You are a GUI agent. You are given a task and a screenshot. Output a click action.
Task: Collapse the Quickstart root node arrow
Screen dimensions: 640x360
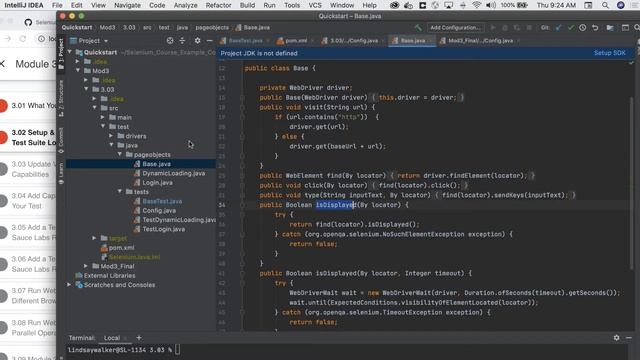[70, 52]
